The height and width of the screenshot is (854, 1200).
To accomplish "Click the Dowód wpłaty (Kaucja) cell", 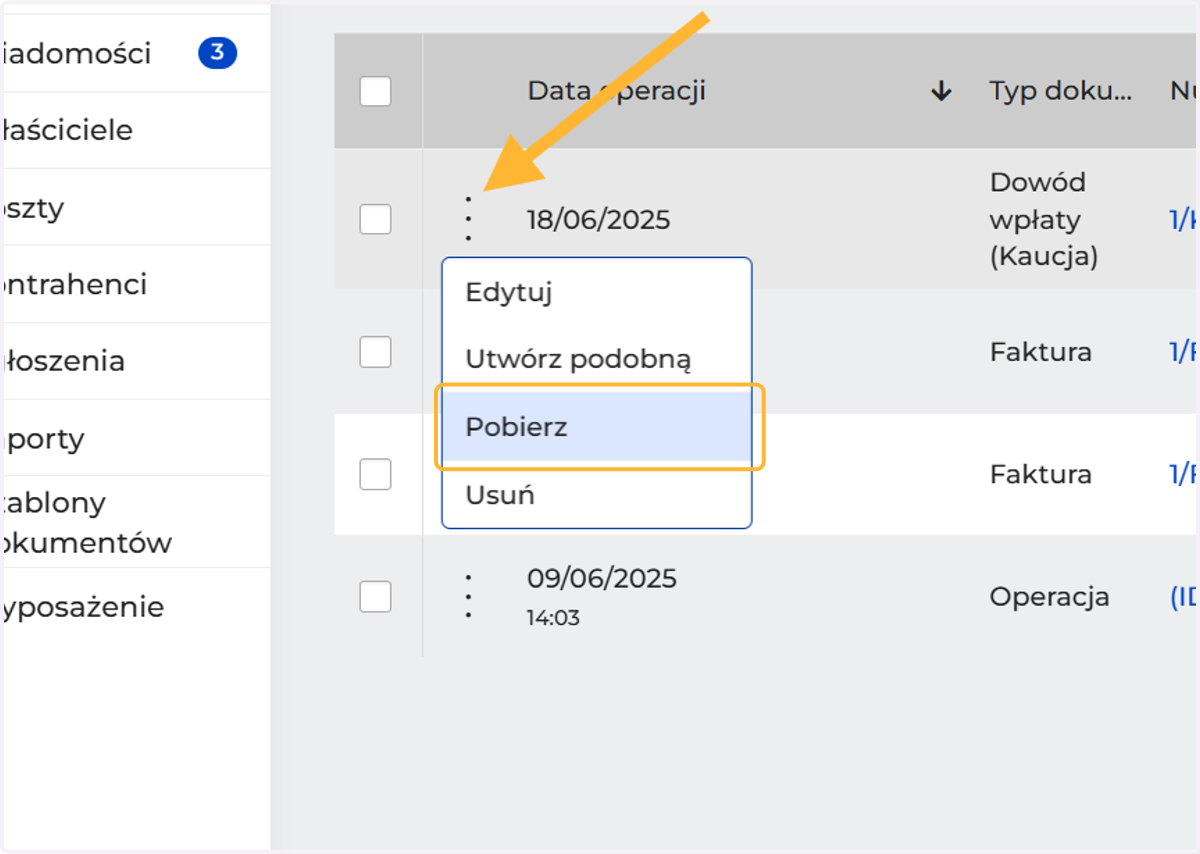I will click(x=1044, y=219).
